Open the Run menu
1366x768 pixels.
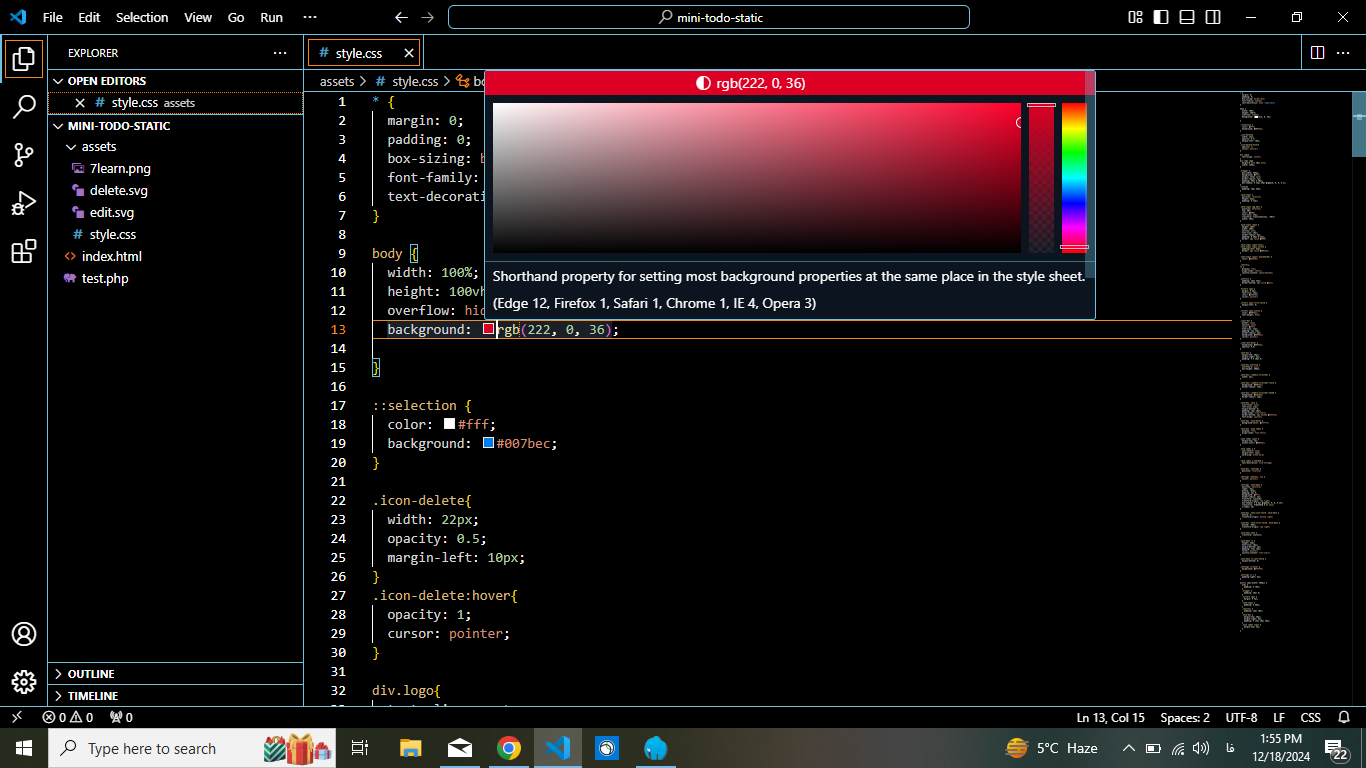271,17
